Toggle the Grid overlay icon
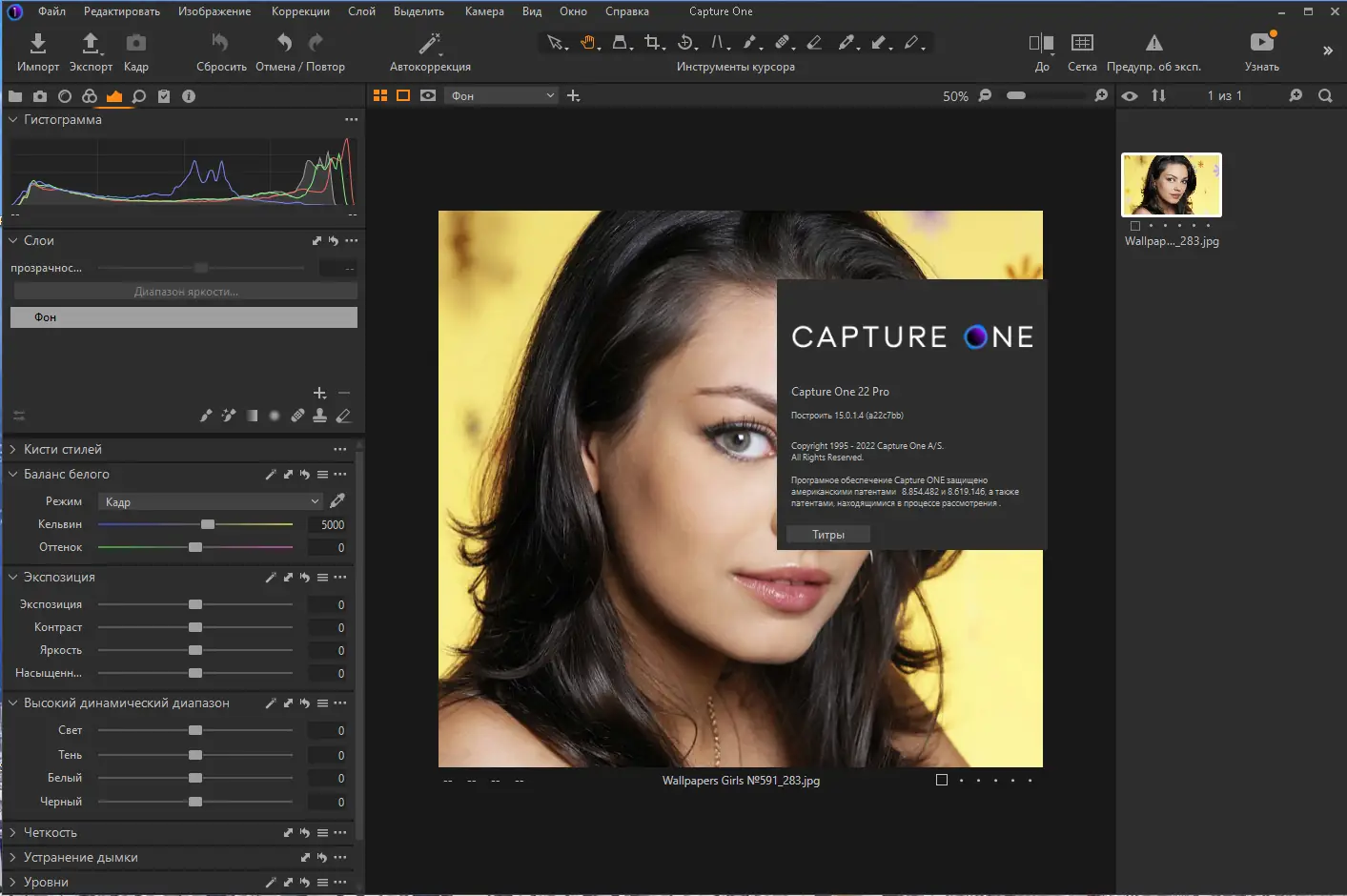 pyautogui.click(x=1082, y=43)
